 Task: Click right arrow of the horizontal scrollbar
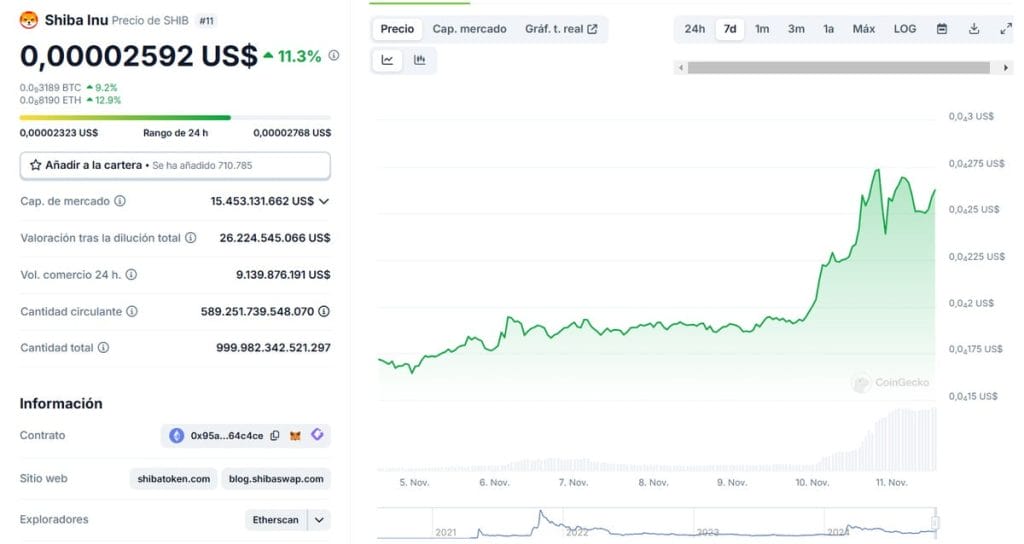1006,67
